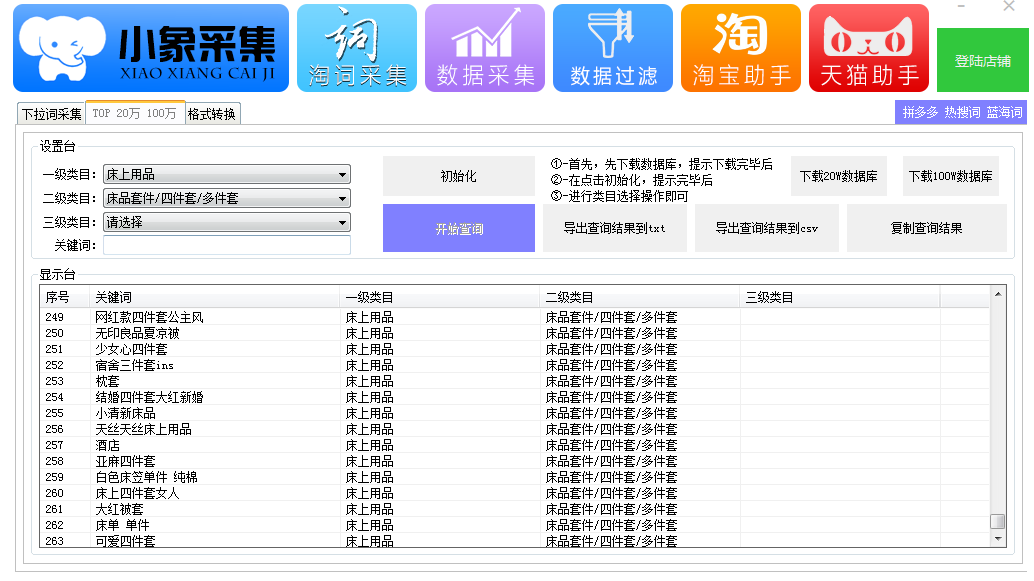Select row 结婚四件套大红新婚
This screenshot has width=1034, height=581.
pos(514,397)
